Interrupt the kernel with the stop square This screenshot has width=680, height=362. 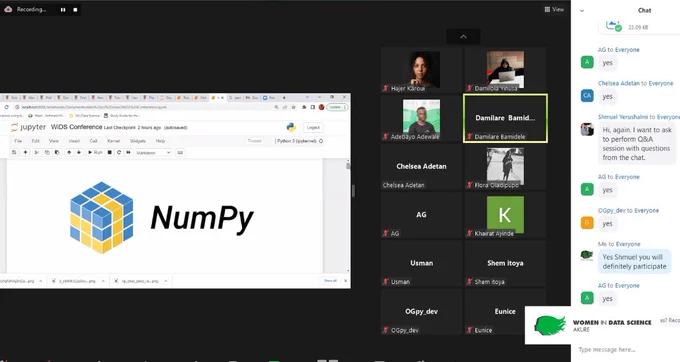click(109, 153)
